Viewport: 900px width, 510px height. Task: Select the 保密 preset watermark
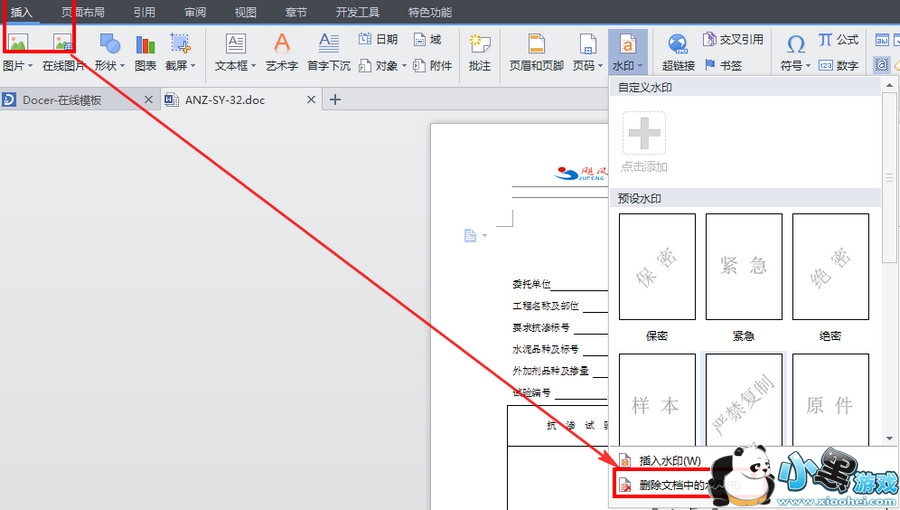(x=657, y=267)
